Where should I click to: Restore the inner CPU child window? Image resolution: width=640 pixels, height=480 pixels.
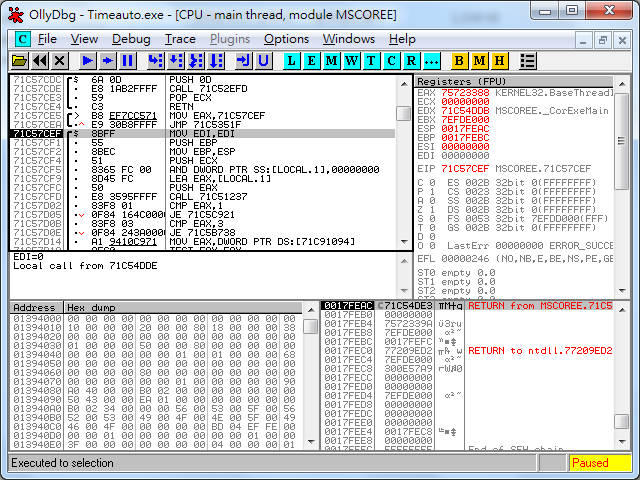click(x=602, y=40)
